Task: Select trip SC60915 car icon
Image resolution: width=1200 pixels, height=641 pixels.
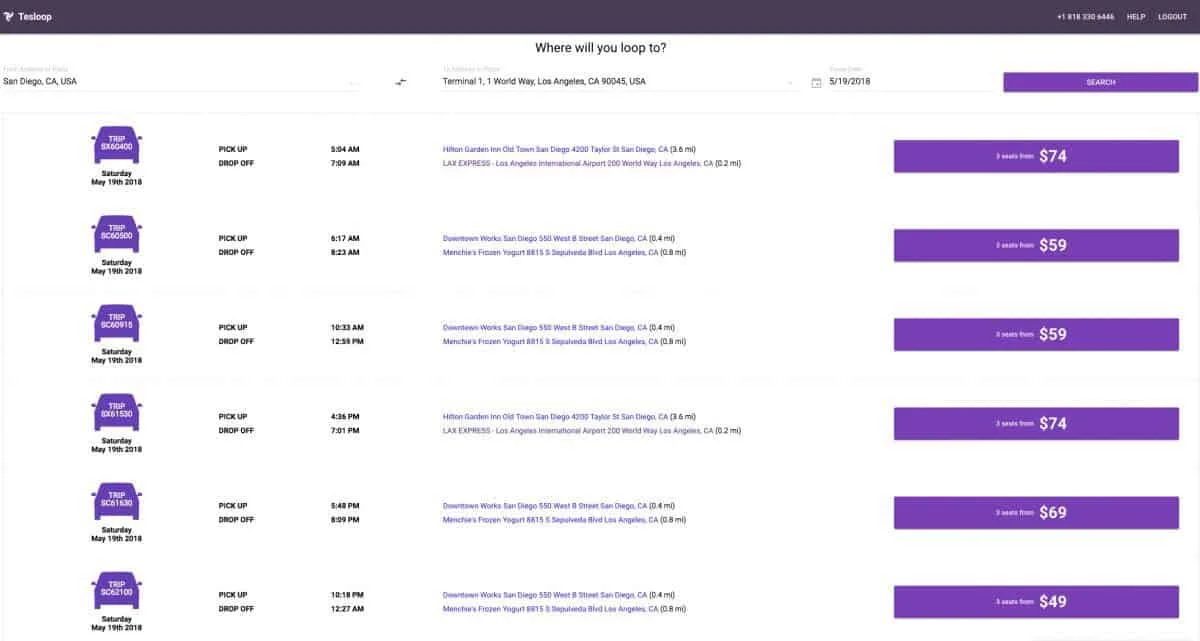Action: (116, 324)
